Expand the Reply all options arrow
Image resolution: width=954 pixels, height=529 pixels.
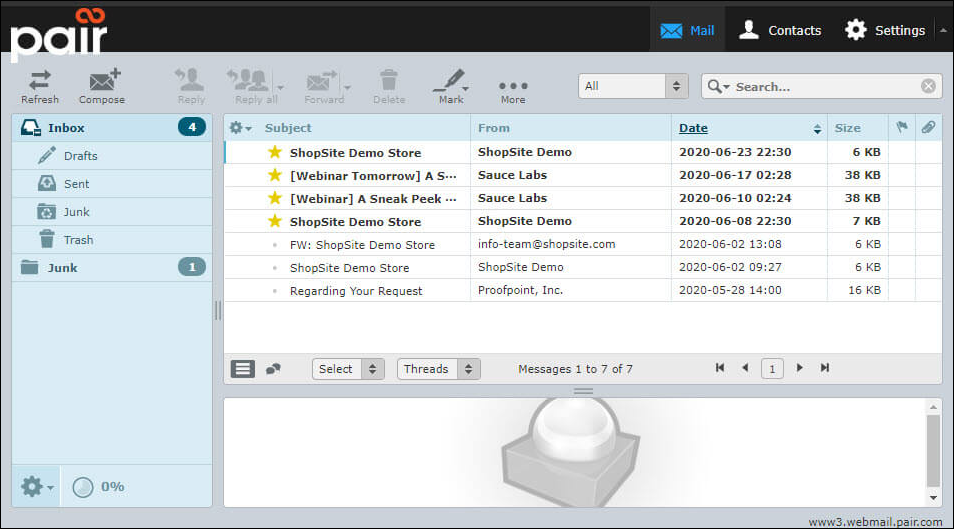click(x=280, y=88)
